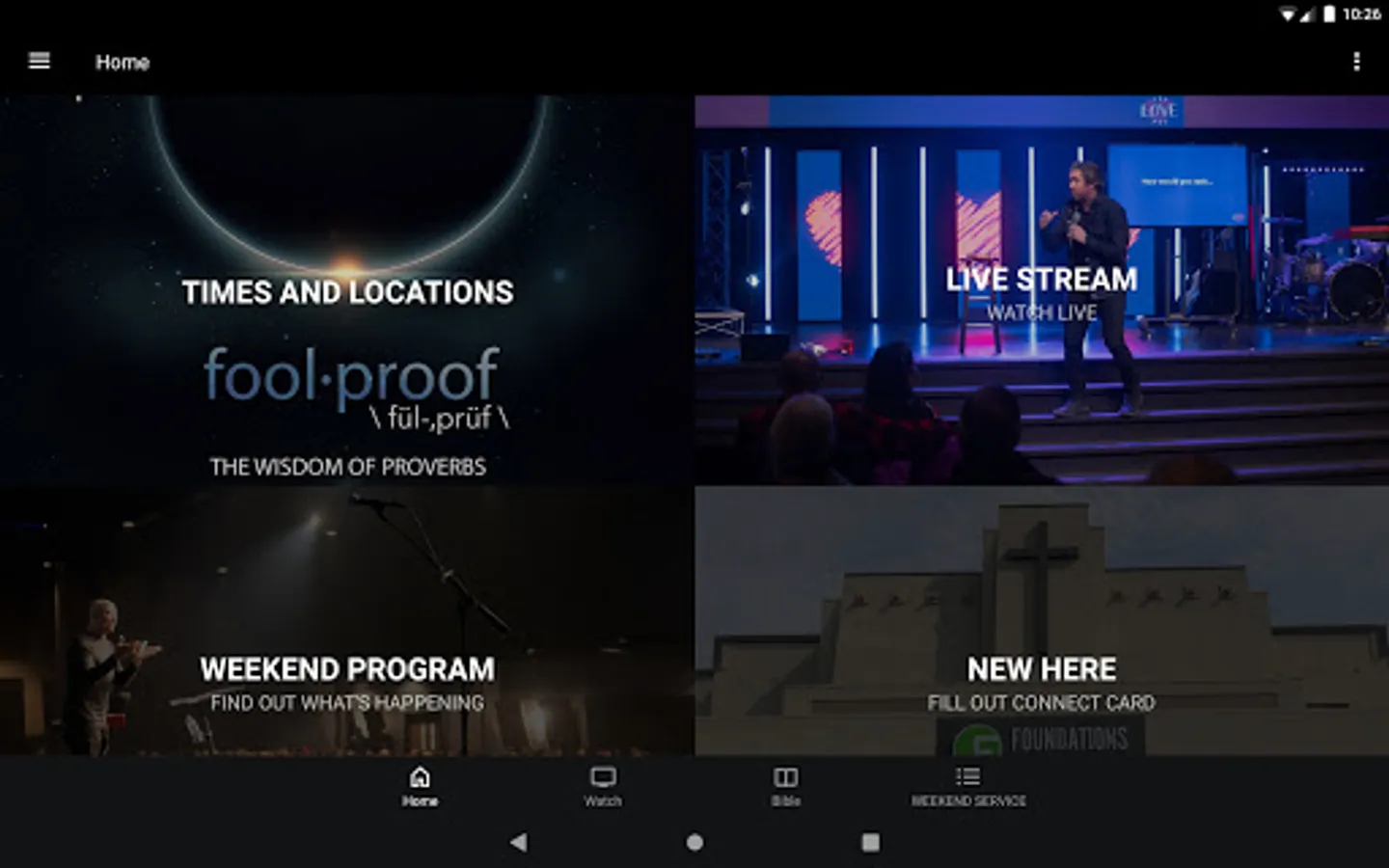The height and width of the screenshot is (868, 1389).
Task: Open the New Here tile
Action: click(1042, 621)
